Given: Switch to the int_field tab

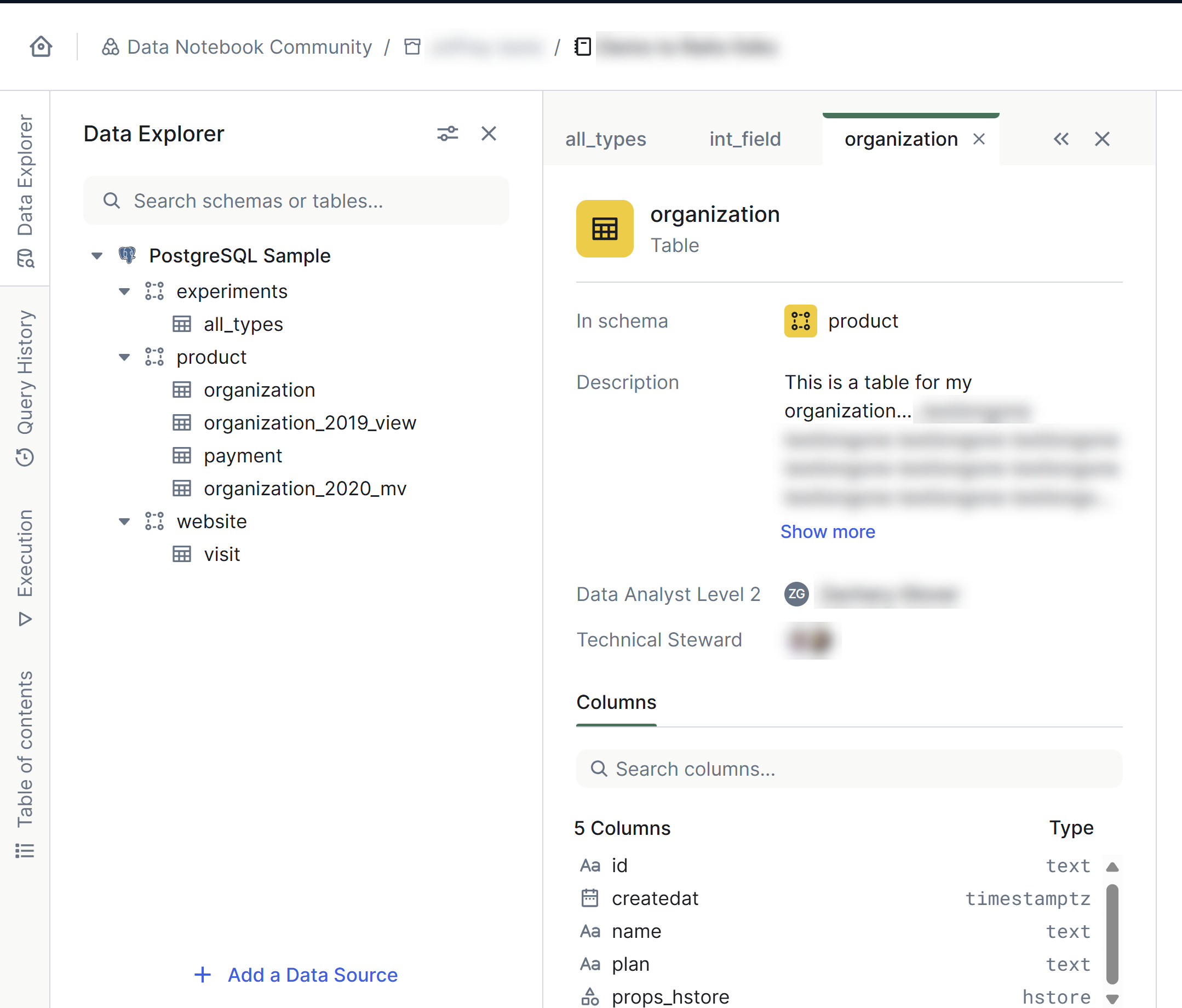Looking at the screenshot, I should [x=745, y=139].
